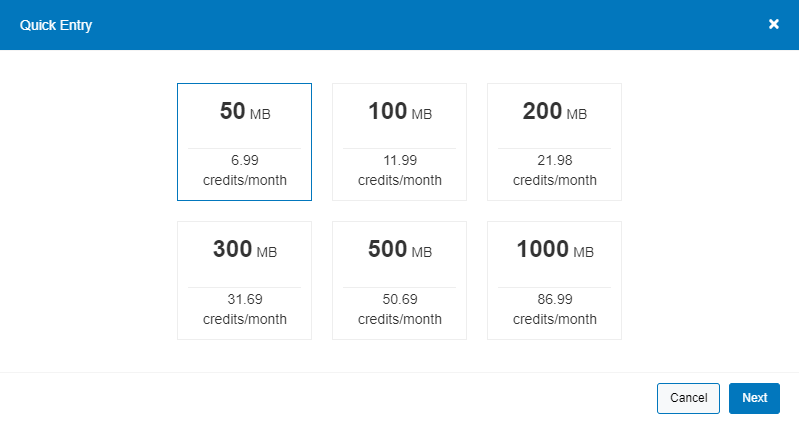
Task: Choose the 500 MB plan tile
Action: coord(400,280)
